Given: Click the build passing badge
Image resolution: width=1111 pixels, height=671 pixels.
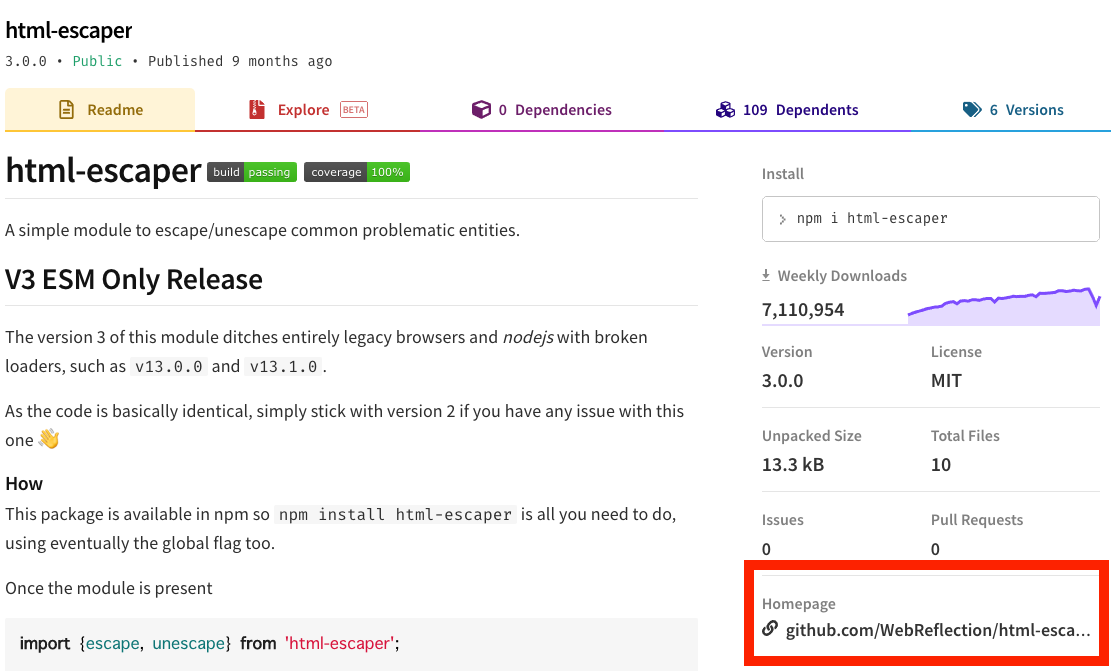Looking at the screenshot, I should click(251, 171).
